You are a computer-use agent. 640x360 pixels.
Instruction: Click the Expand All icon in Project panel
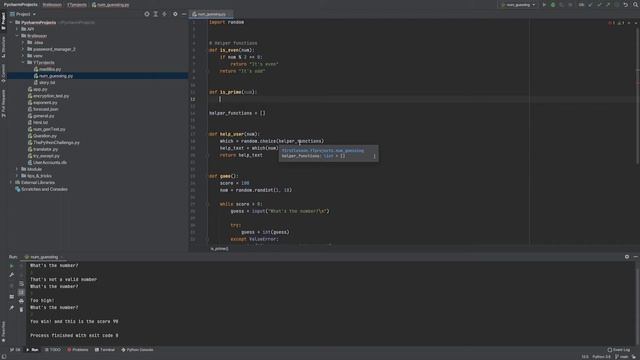[x=156, y=14]
